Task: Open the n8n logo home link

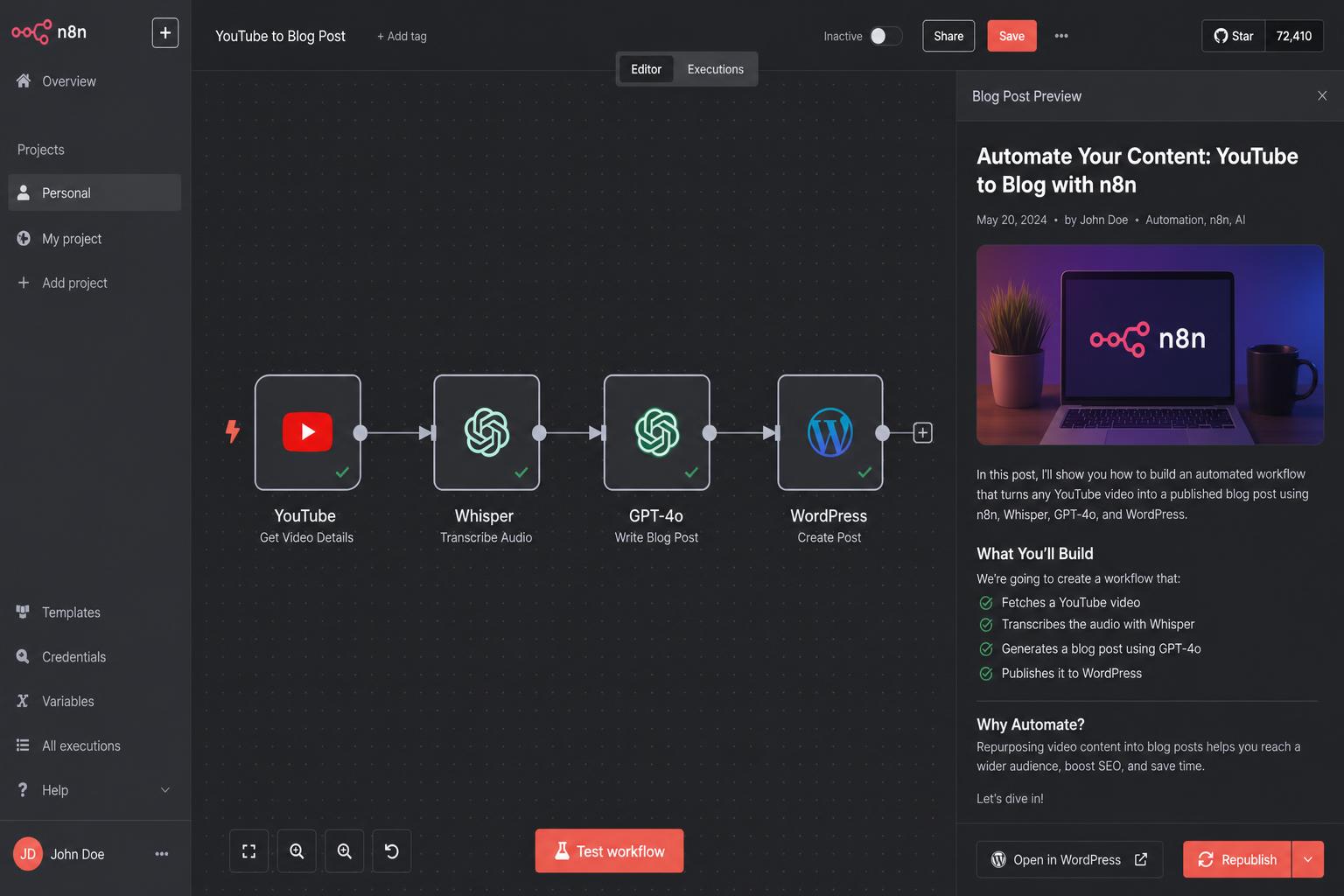Action: pos(49,32)
